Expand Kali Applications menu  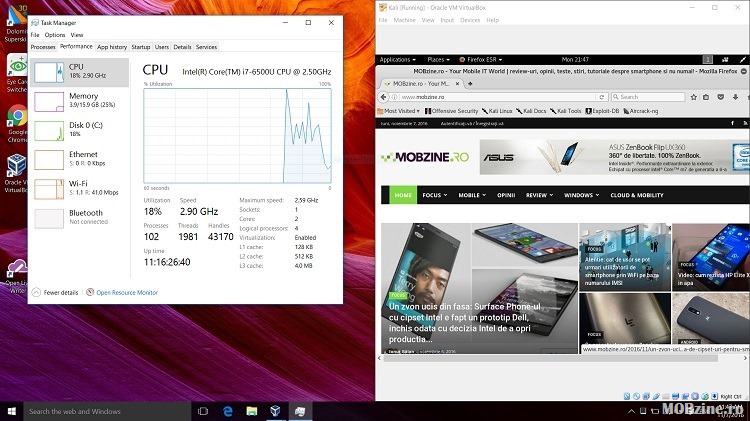pos(397,60)
